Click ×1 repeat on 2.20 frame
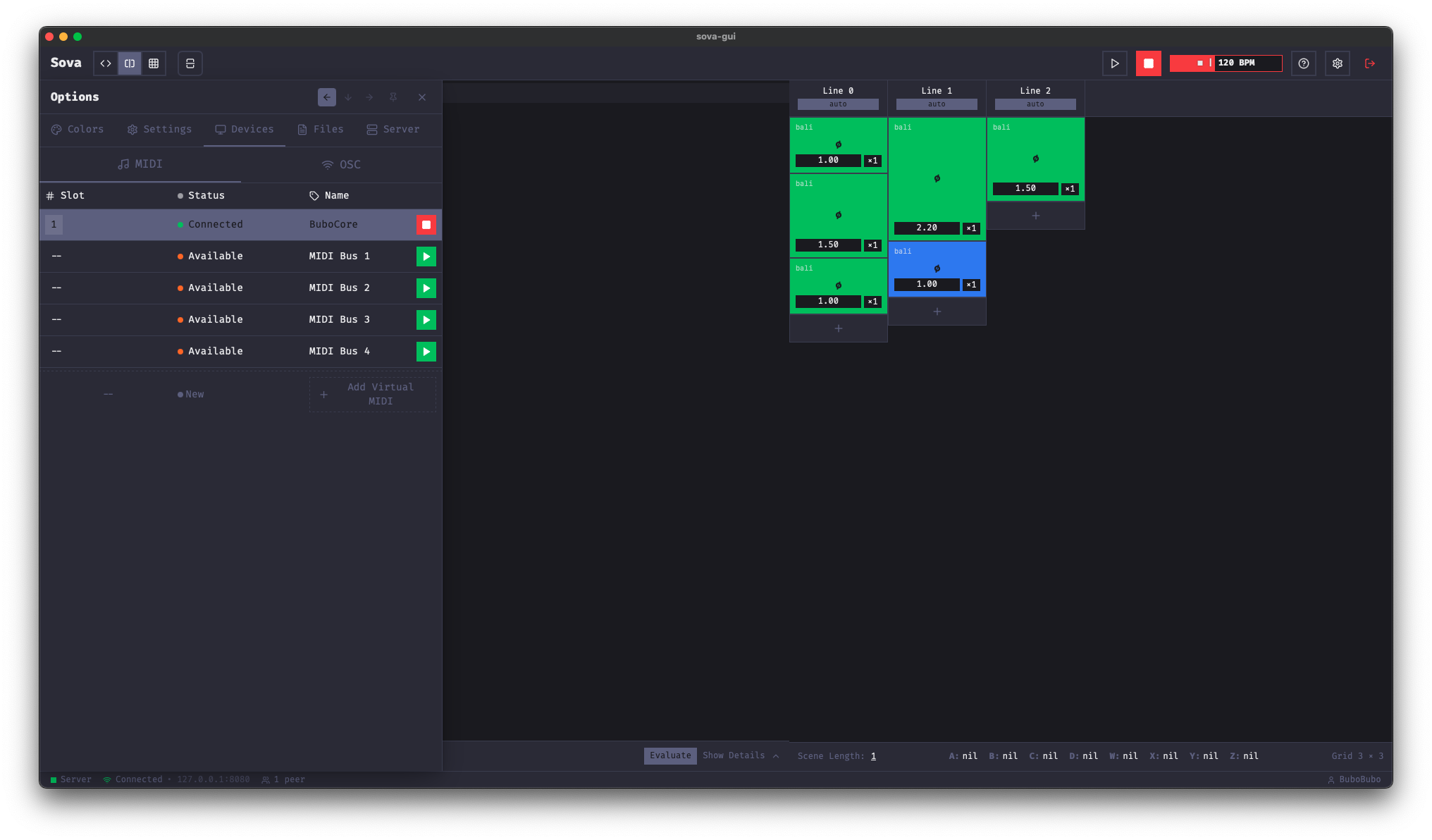1432x840 pixels. [x=971, y=228]
